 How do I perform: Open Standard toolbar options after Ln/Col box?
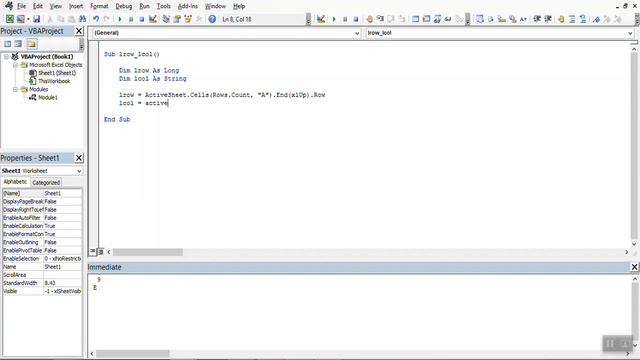click(x=309, y=19)
